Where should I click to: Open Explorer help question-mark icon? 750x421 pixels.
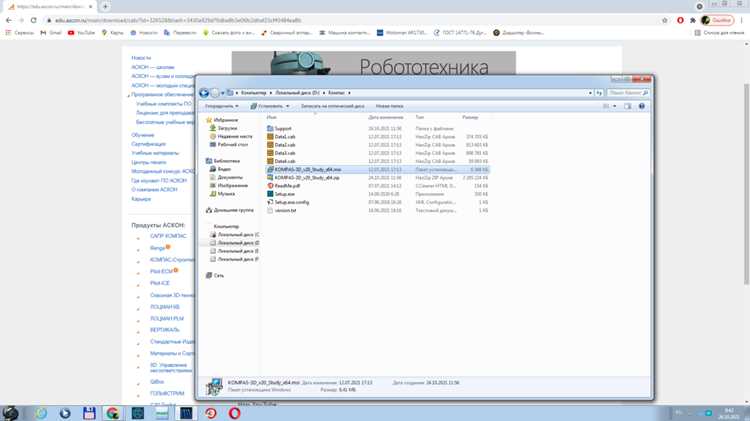tap(641, 106)
